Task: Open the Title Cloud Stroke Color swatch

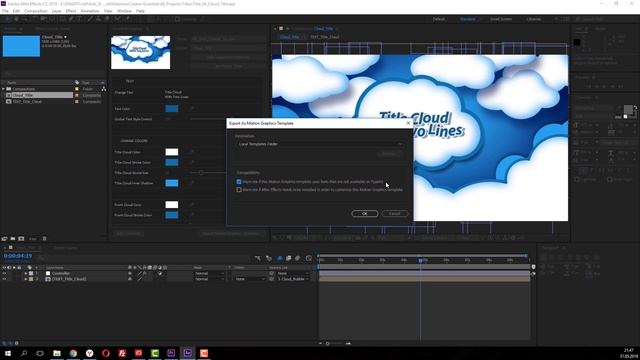Action: 171,162
